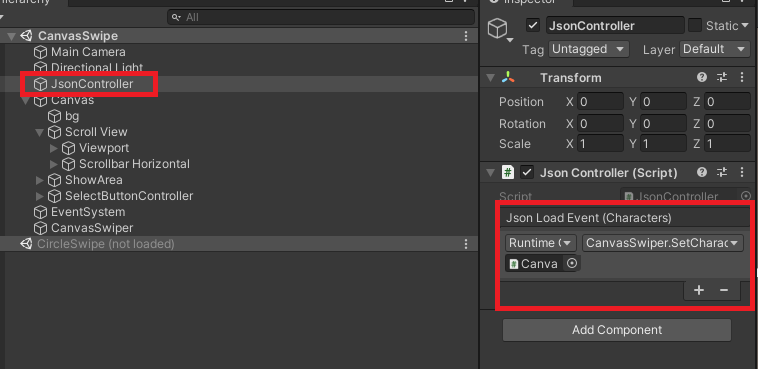Click the Position Y field

663,102
